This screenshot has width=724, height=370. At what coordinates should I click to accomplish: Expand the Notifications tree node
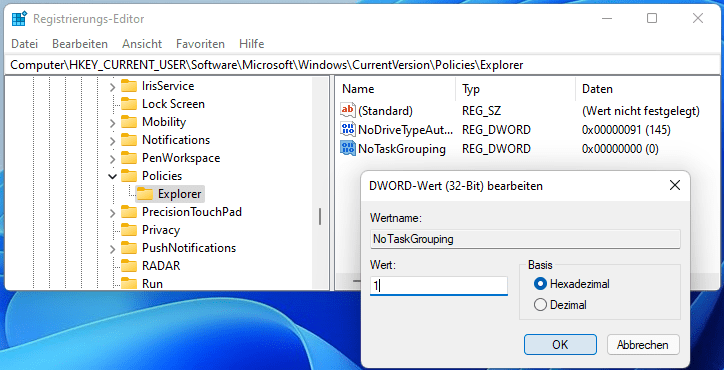point(112,140)
